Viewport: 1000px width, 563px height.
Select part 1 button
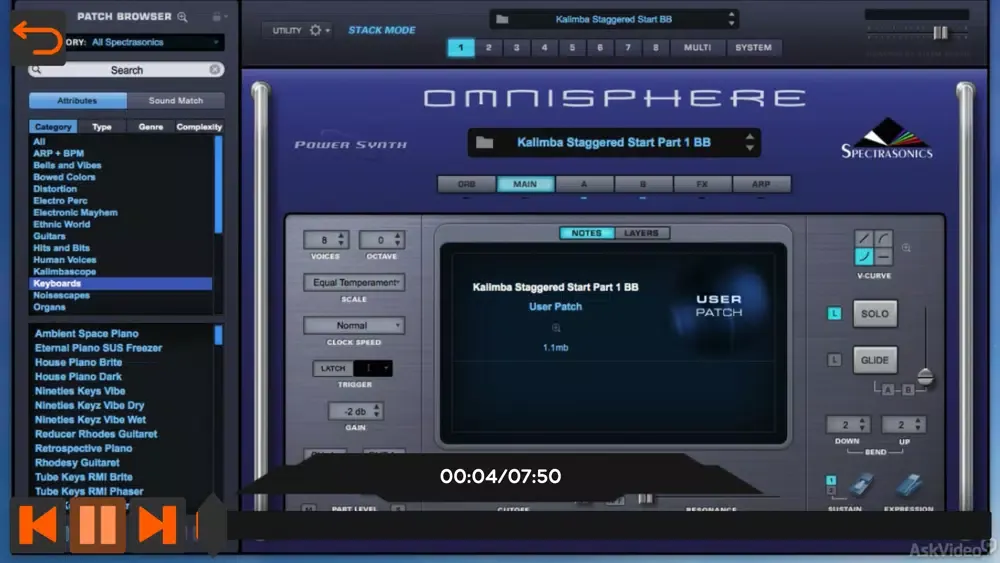(460, 47)
